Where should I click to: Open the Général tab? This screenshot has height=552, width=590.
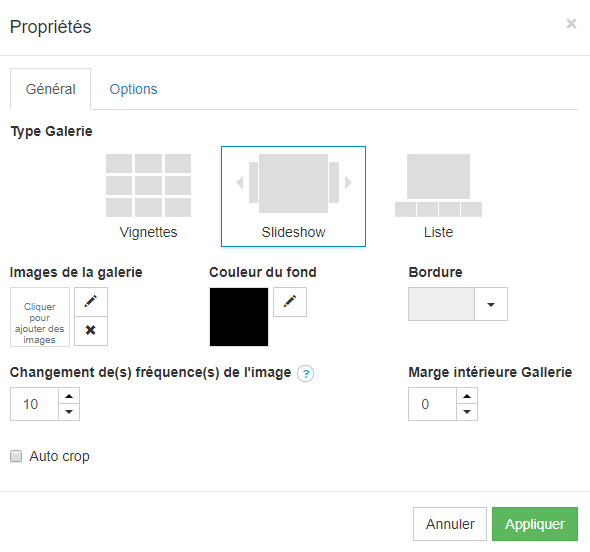50,89
